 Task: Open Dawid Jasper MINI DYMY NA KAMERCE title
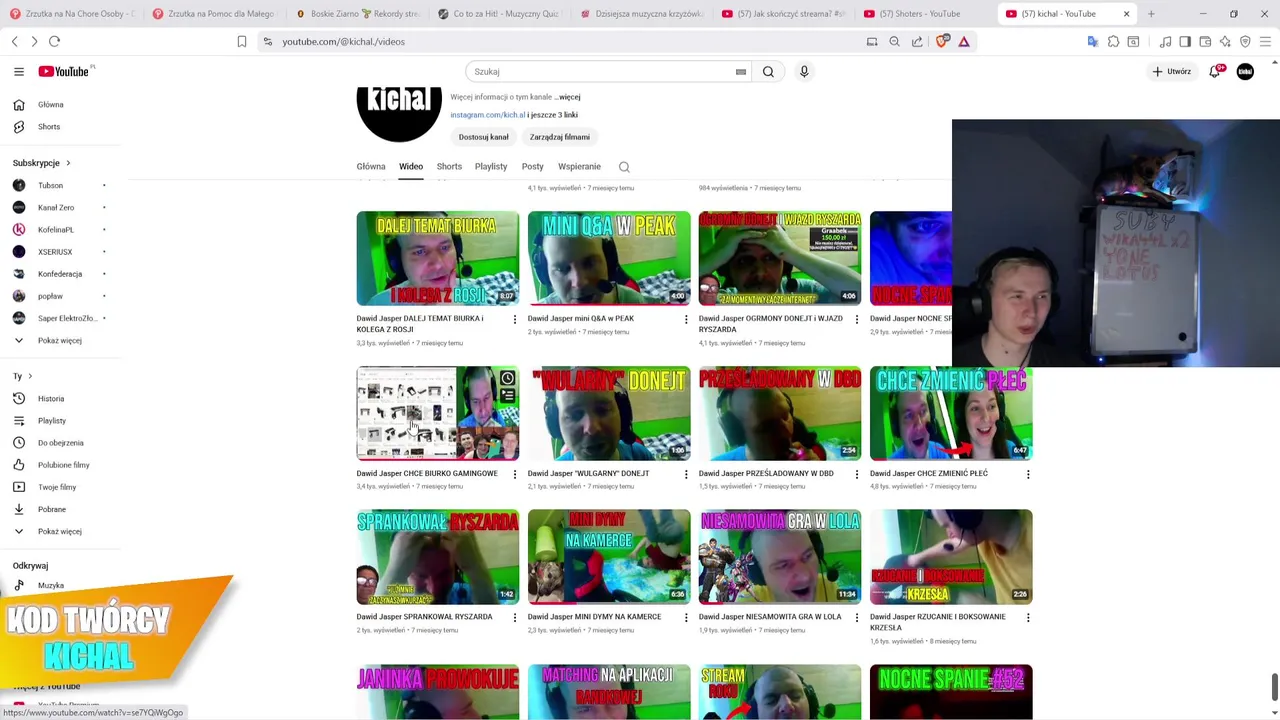(x=594, y=617)
